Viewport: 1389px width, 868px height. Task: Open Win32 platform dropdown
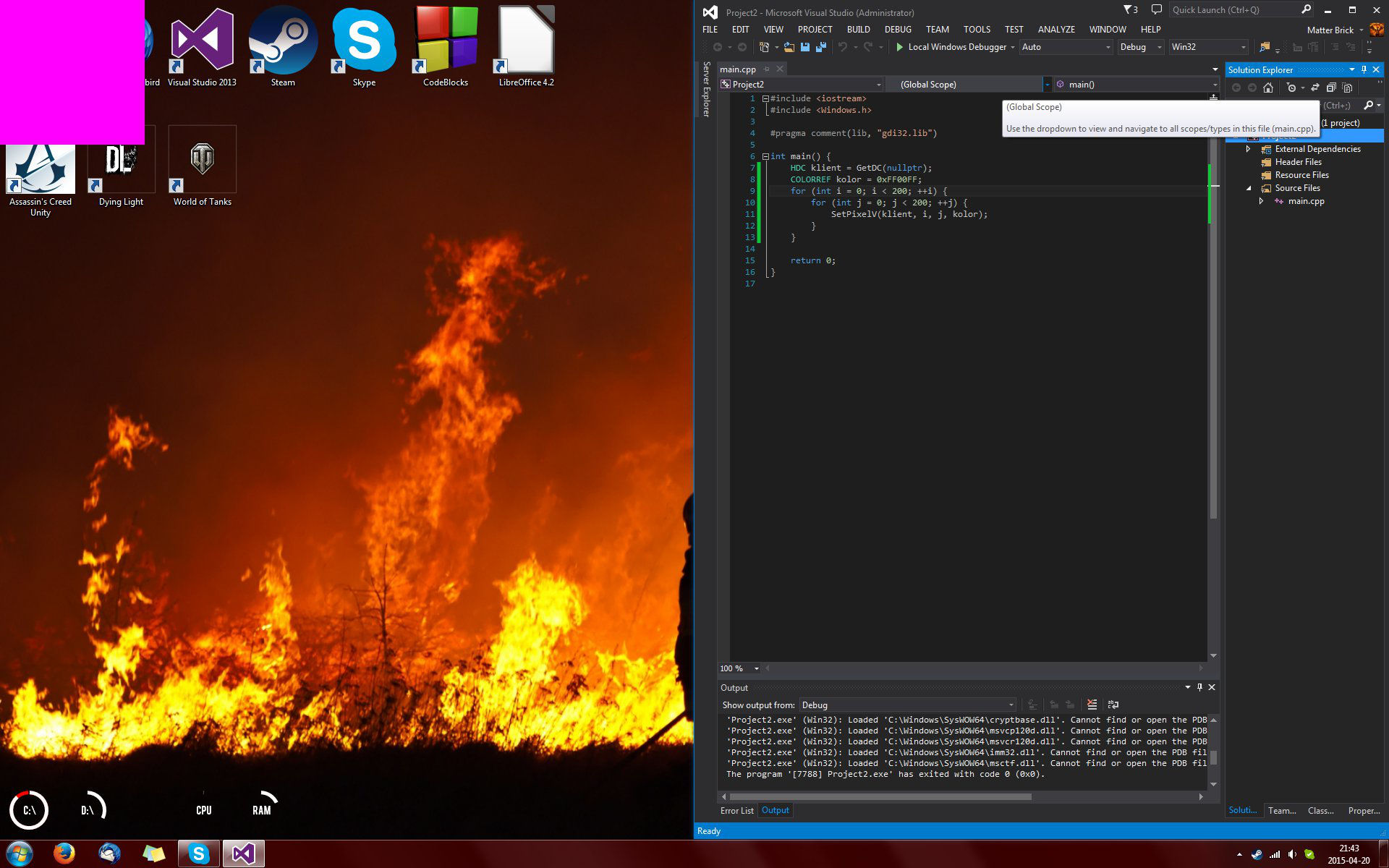pyautogui.click(x=1209, y=47)
